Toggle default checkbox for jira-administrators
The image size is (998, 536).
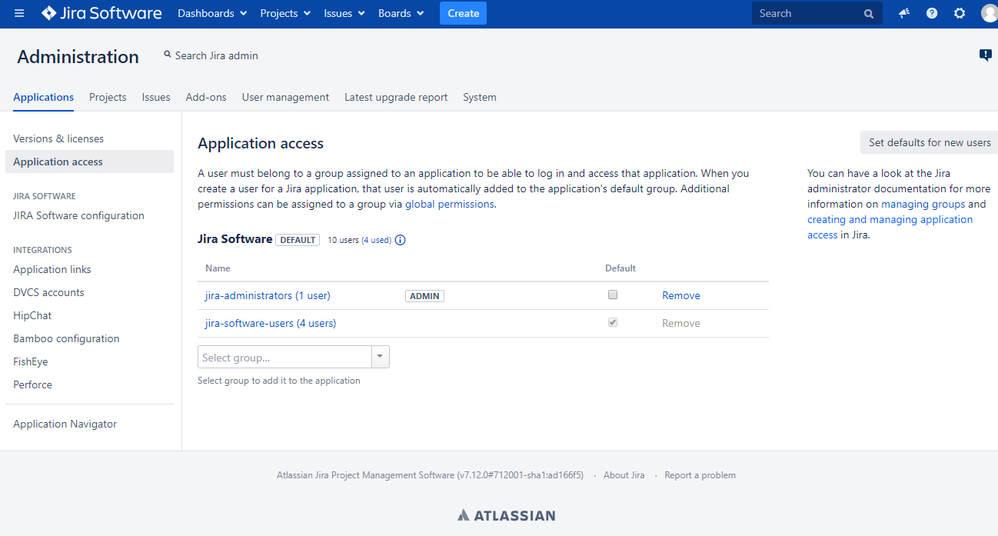612,295
